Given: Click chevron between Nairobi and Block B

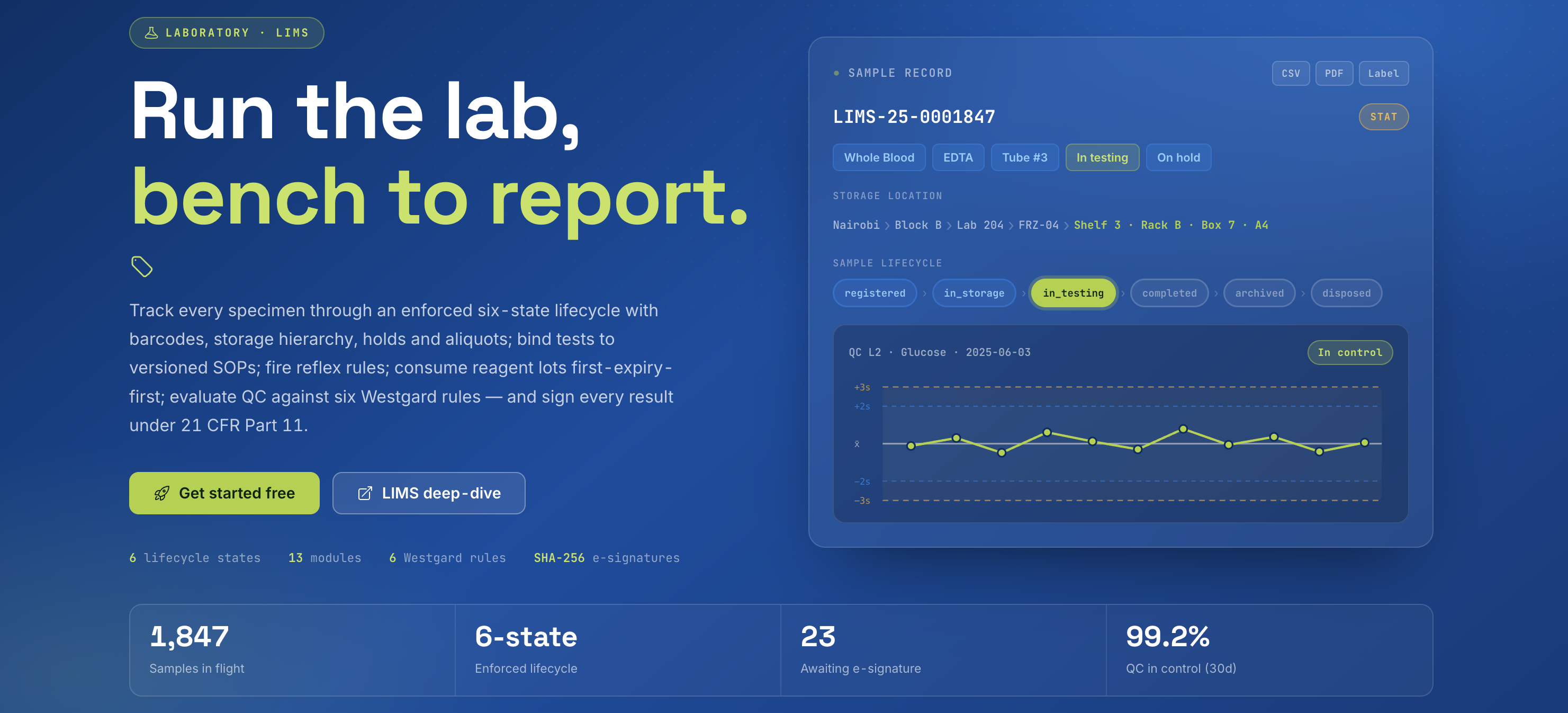Looking at the screenshot, I should click(x=887, y=226).
